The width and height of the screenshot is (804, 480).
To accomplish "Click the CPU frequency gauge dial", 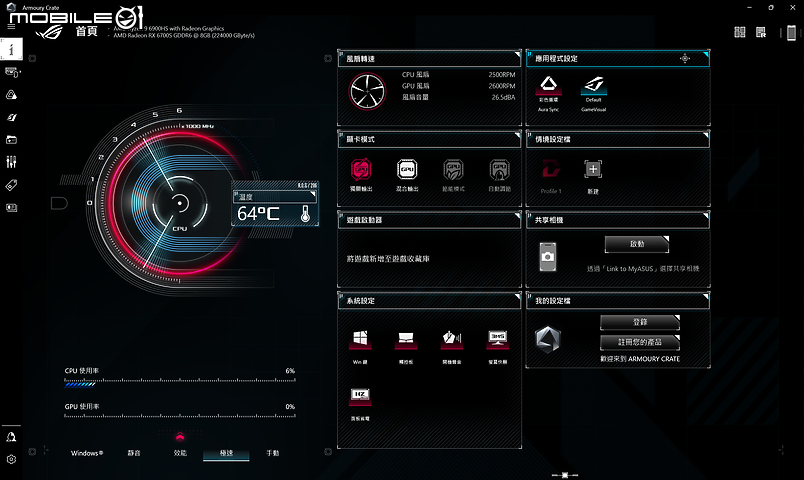I will (x=179, y=203).
